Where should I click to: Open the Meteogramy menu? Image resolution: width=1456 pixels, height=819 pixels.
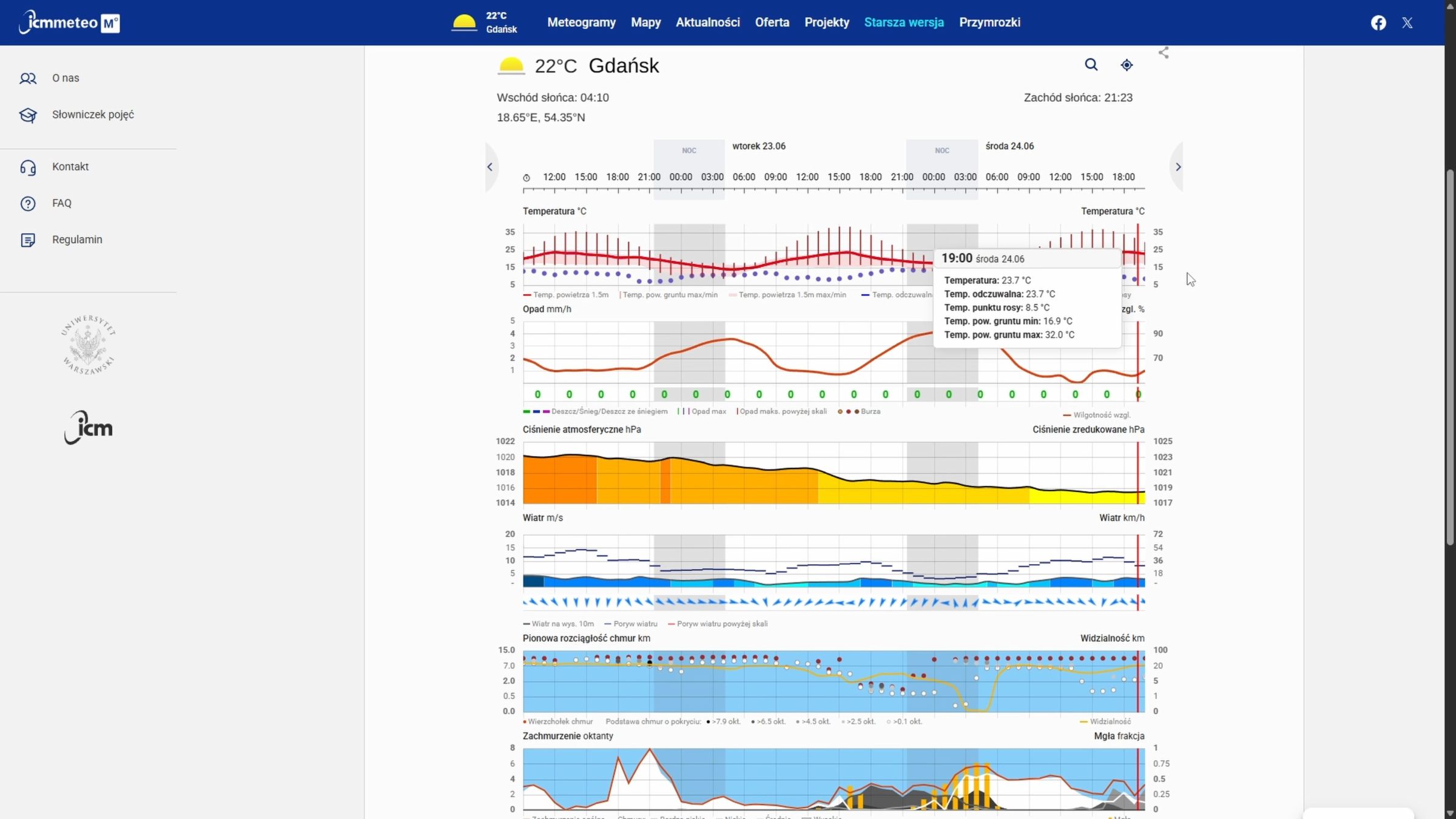pyautogui.click(x=581, y=22)
